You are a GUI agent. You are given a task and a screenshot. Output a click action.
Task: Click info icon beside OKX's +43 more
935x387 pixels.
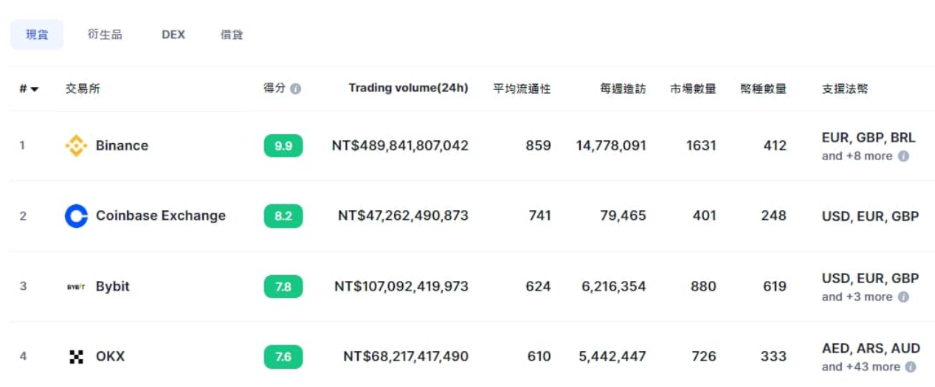(x=911, y=367)
